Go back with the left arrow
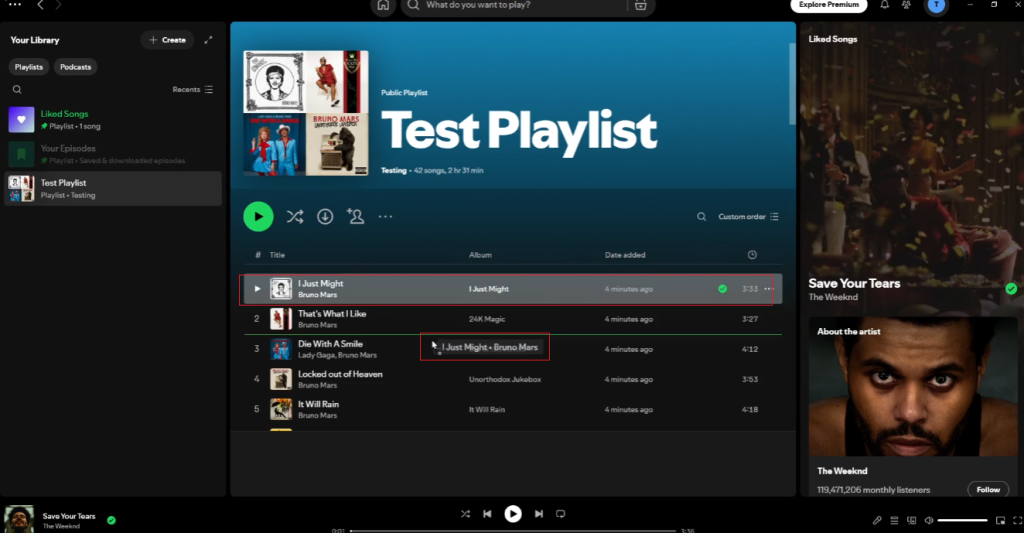 tap(40, 5)
